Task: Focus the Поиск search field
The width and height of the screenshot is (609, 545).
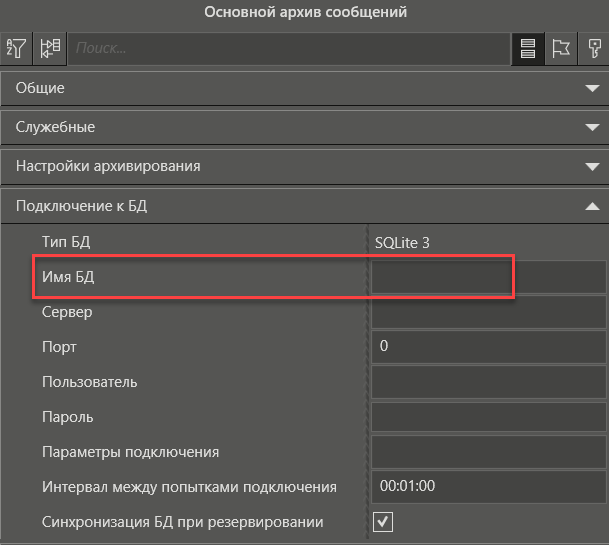Action: coord(289,49)
